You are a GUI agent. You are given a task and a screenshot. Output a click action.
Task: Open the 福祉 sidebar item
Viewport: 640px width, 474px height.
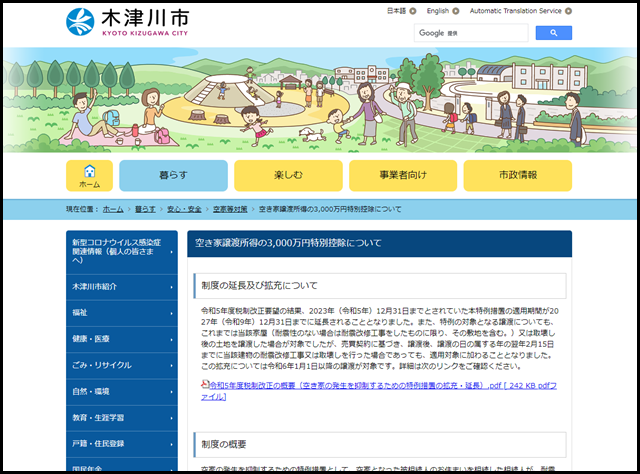(122, 313)
